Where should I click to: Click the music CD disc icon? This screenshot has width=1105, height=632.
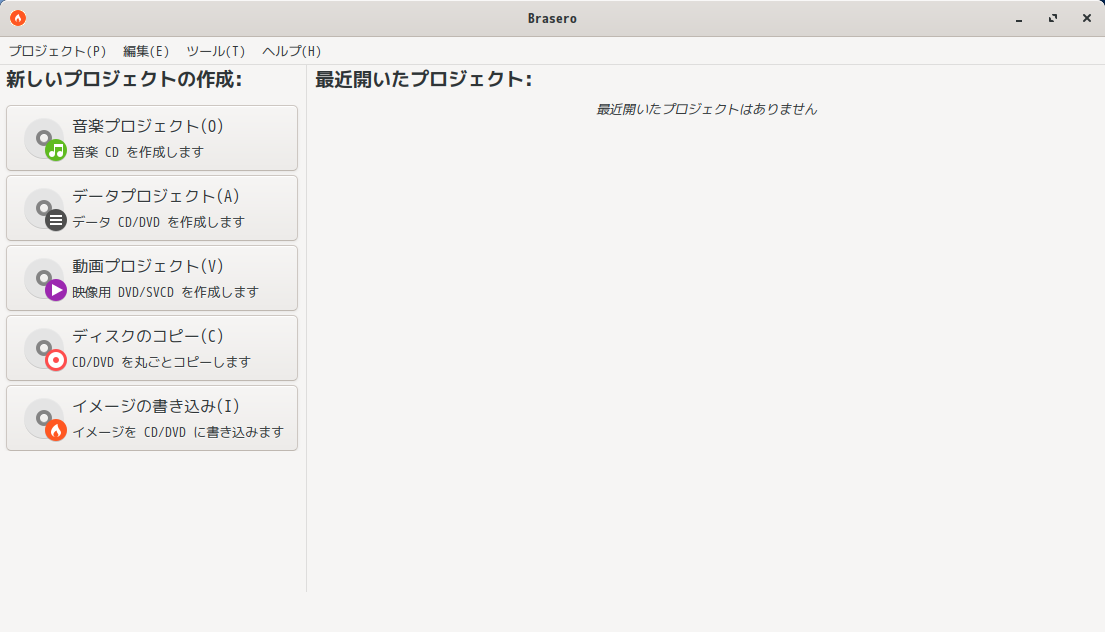click(x=45, y=139)
